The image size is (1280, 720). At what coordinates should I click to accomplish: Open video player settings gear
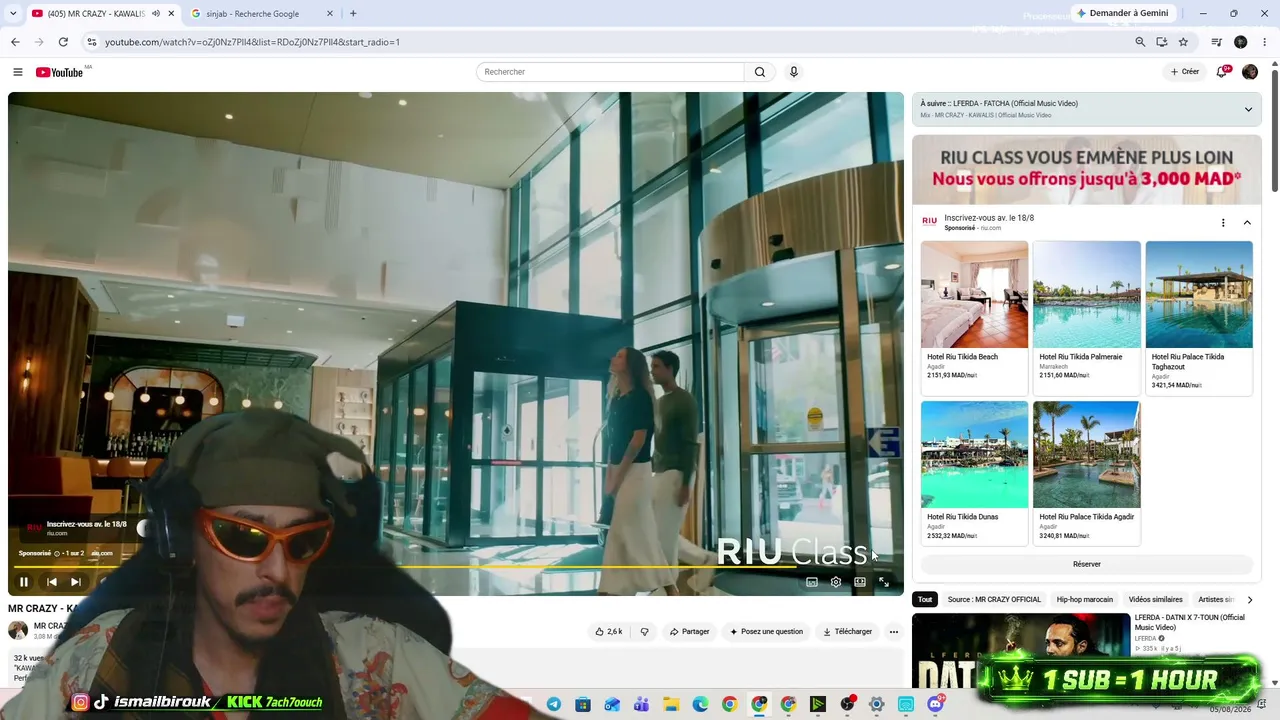click(836, 582)
